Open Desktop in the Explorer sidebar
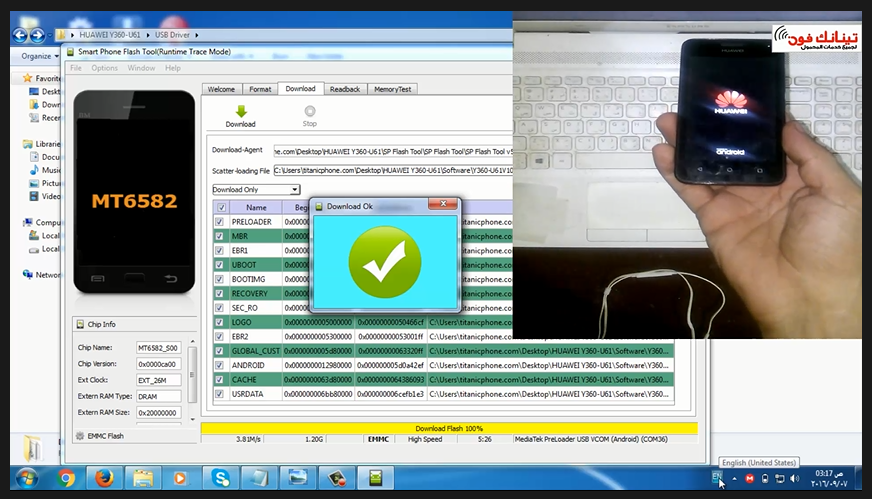This screenshot has width=872, height=499. (x=44, y=91)
